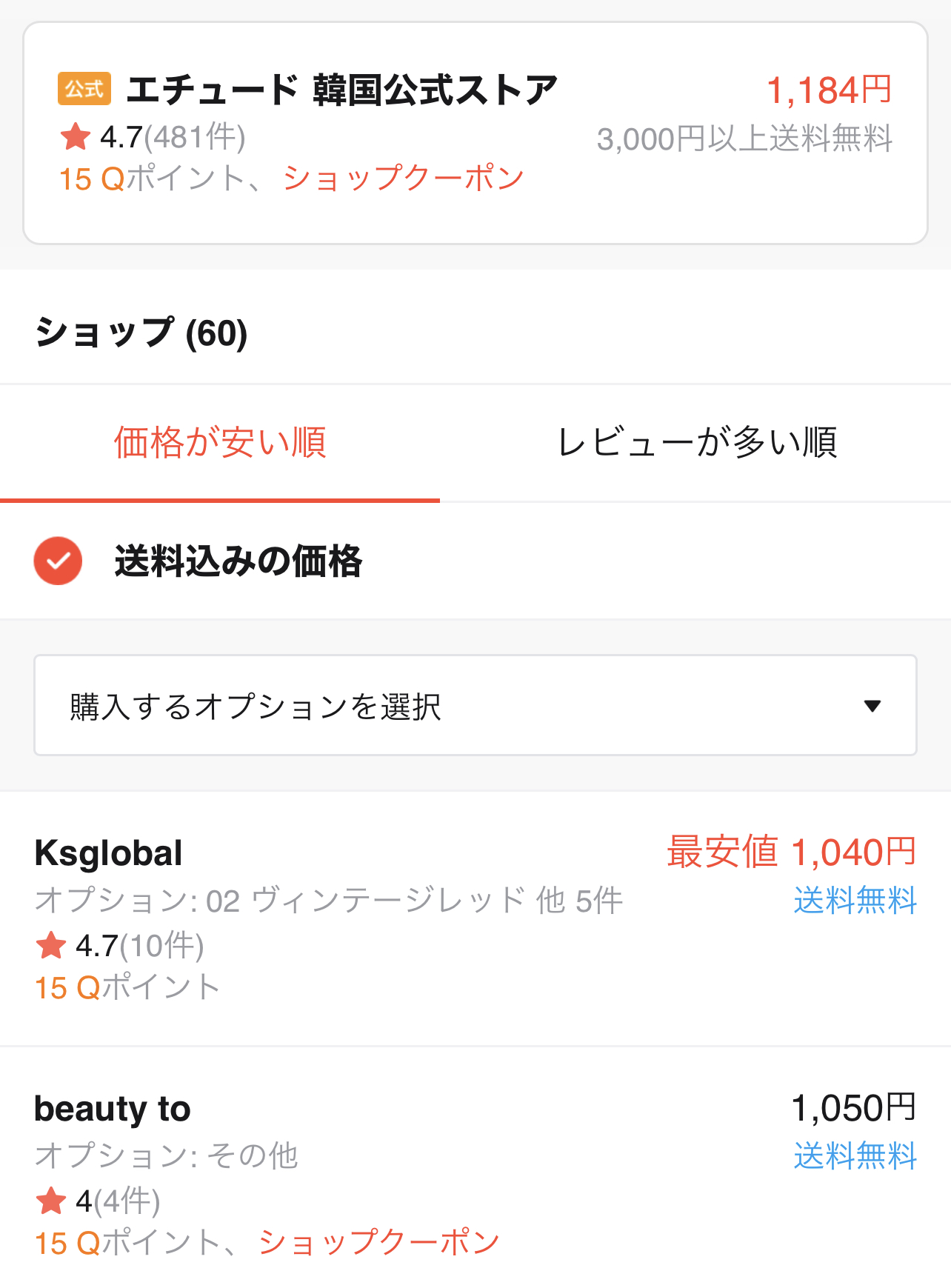
Task: Click Ksglobal's star rating icon
Action: pyautogui.click(x=51, y=945)
